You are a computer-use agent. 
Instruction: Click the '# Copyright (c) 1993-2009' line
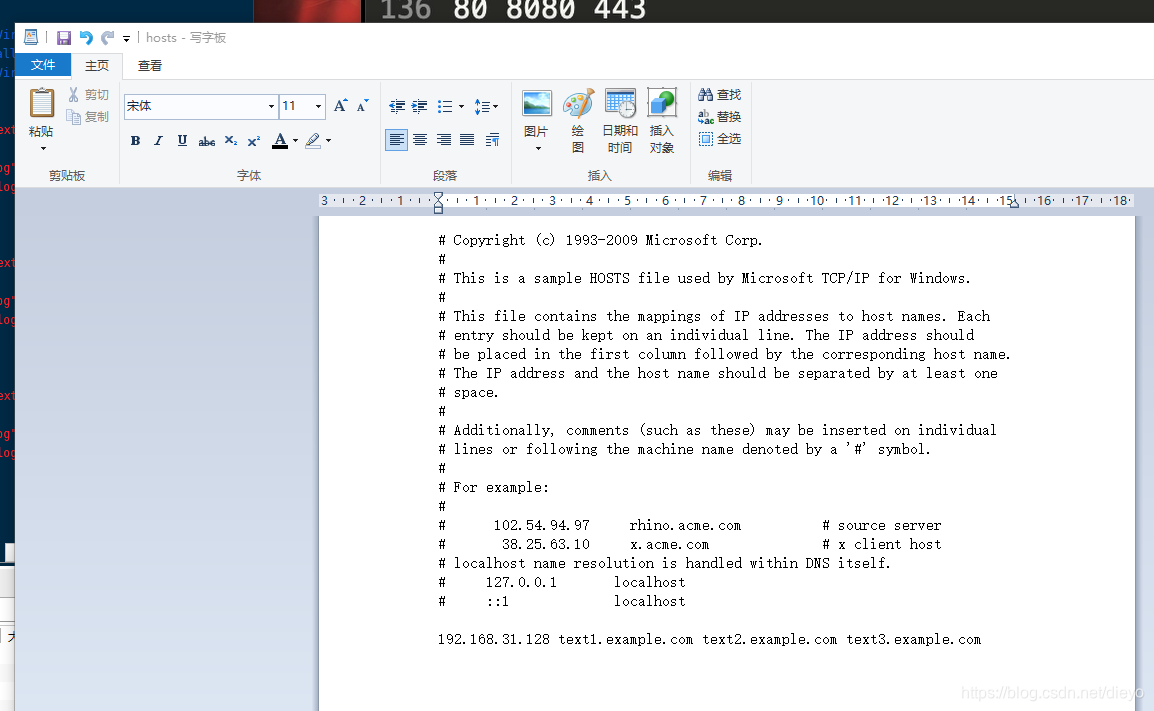point(600,240)
